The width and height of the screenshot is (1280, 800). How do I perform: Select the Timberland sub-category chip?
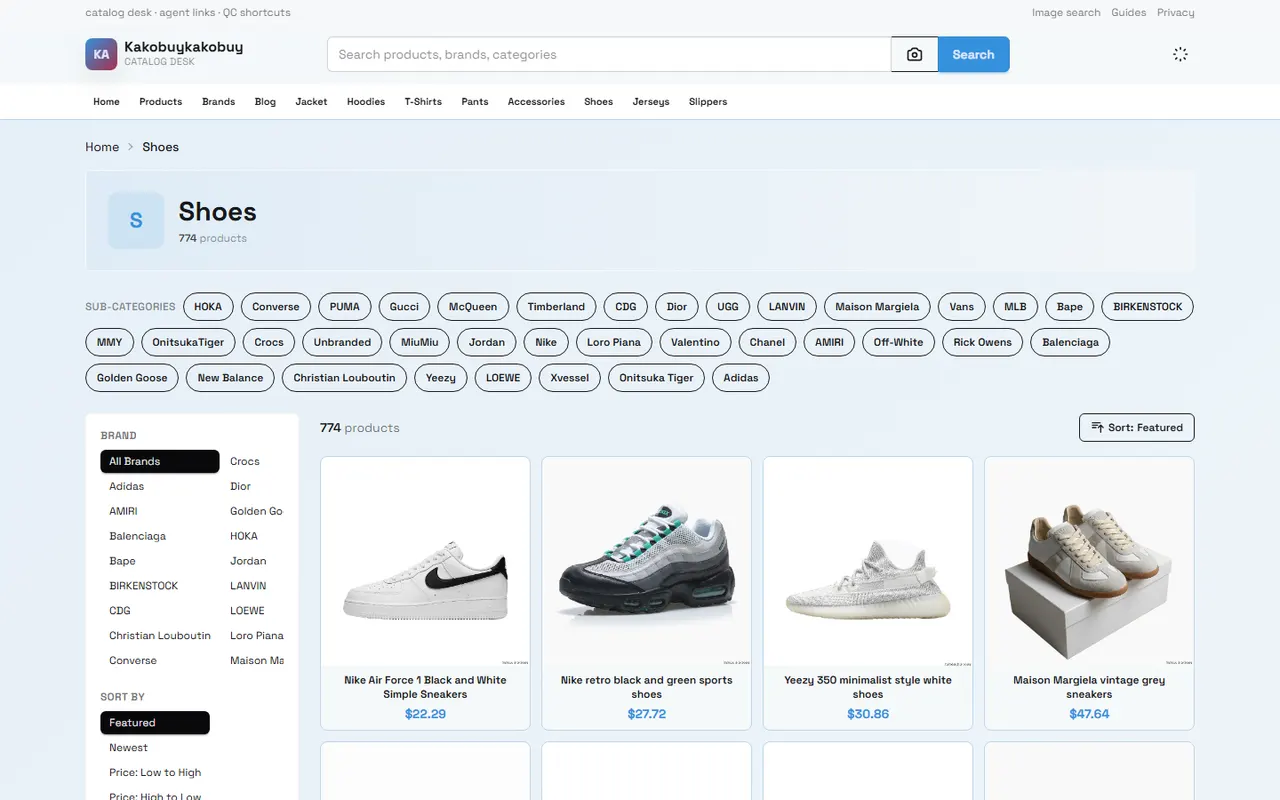pos(556,307)
